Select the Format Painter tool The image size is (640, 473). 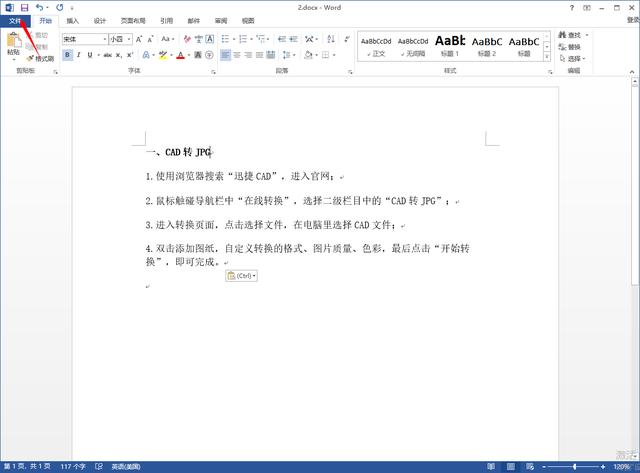coord(40,59)
